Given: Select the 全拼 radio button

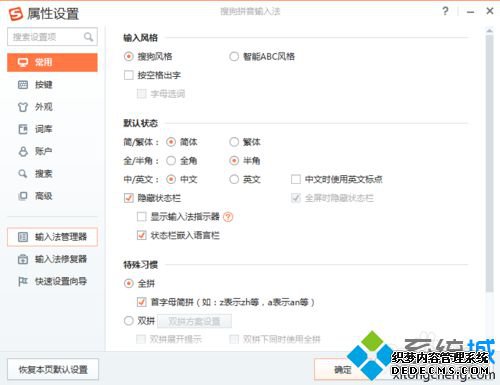Looking at the screenshot, I should click(x=129, y=284).
